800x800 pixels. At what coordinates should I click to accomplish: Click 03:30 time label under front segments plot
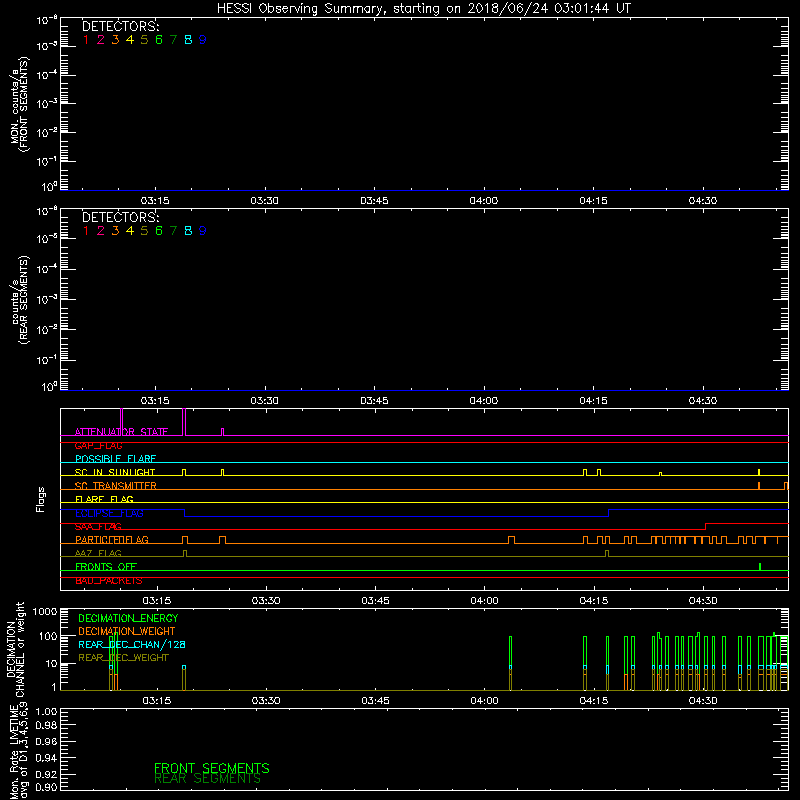pyautogui.click(x=264, y=201)
